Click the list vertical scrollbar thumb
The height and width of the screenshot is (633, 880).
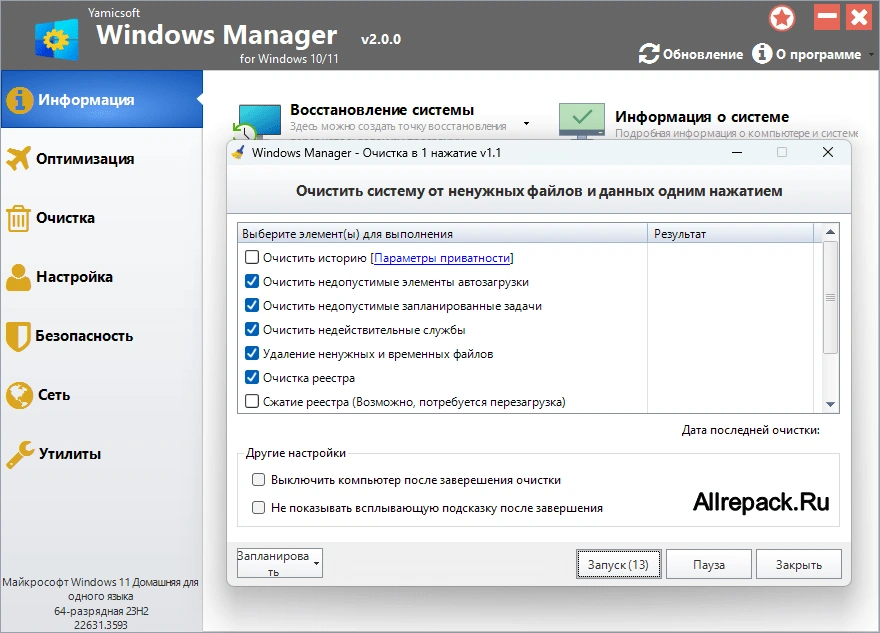click(x=831, y=297)
